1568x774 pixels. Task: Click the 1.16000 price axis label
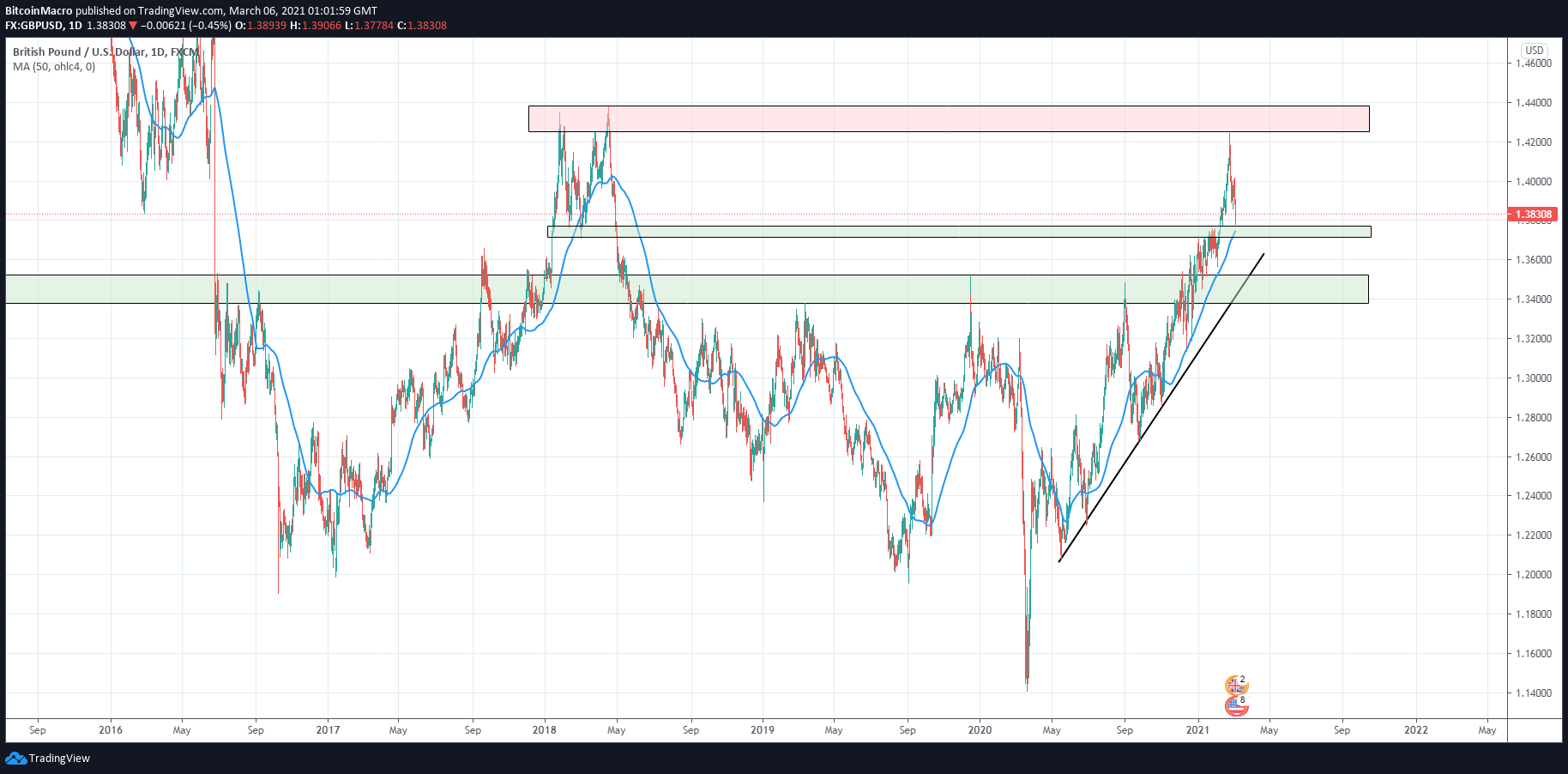[1534, 654]
